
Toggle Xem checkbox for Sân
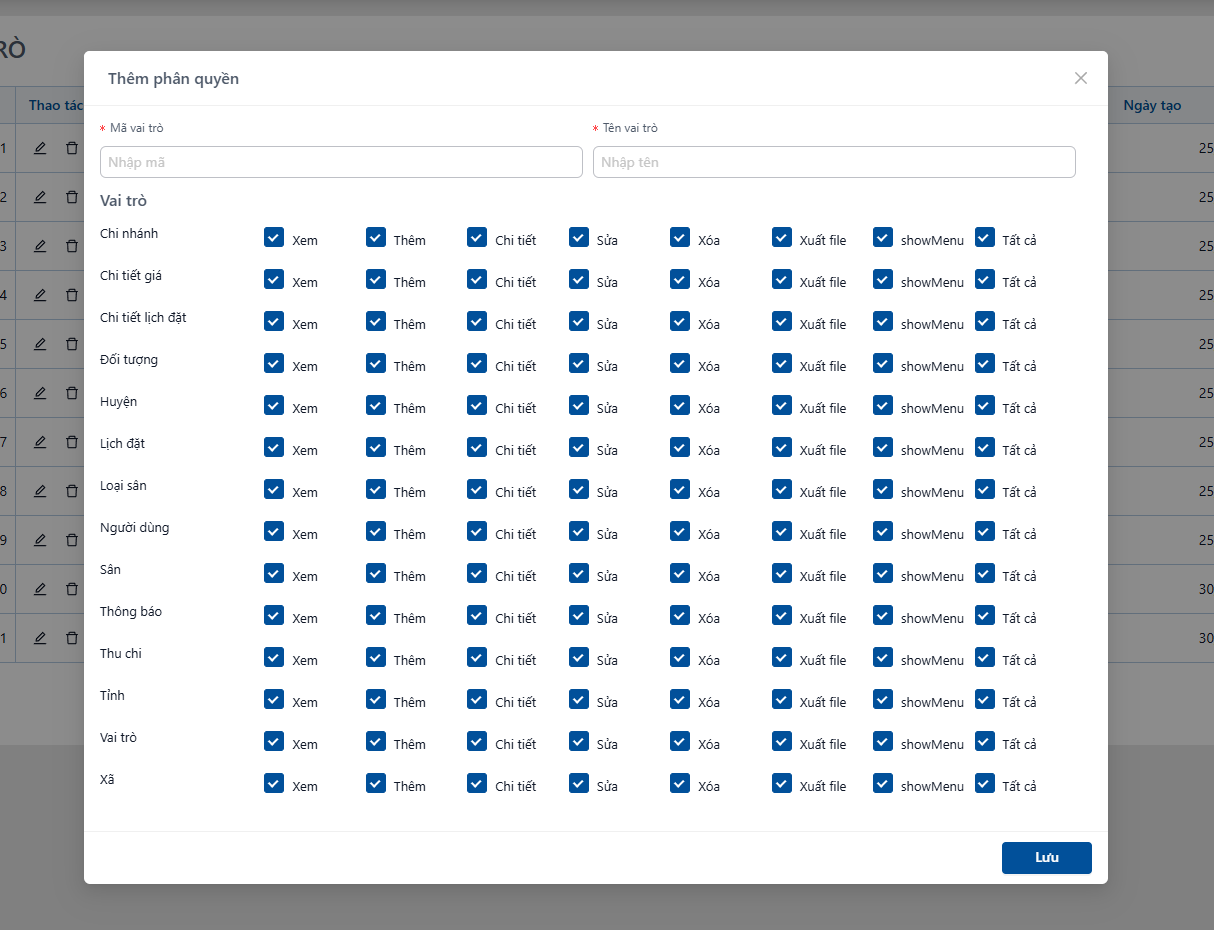274,573
